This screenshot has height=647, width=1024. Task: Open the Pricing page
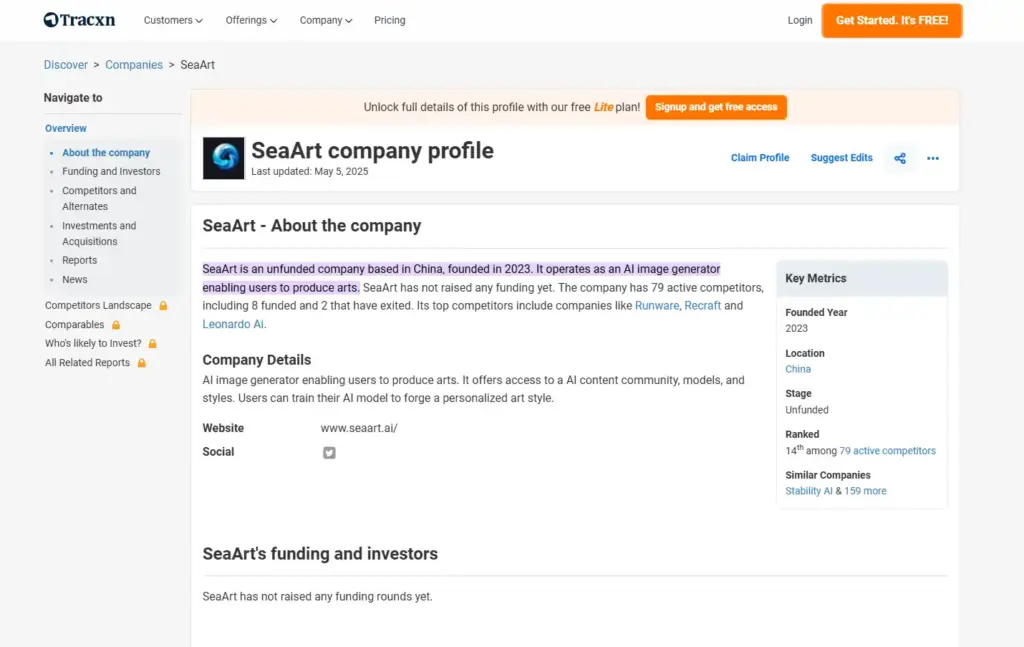pyautogui.click(x=390, y=20)
